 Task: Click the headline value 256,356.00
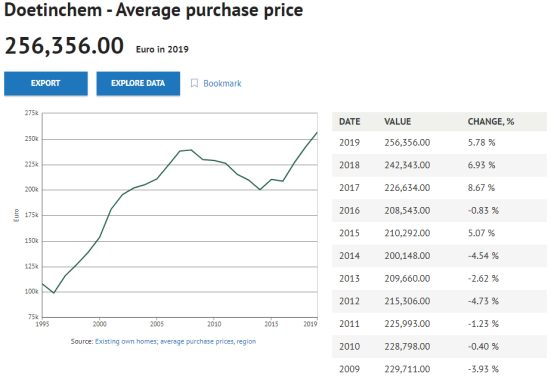point(64,46)
